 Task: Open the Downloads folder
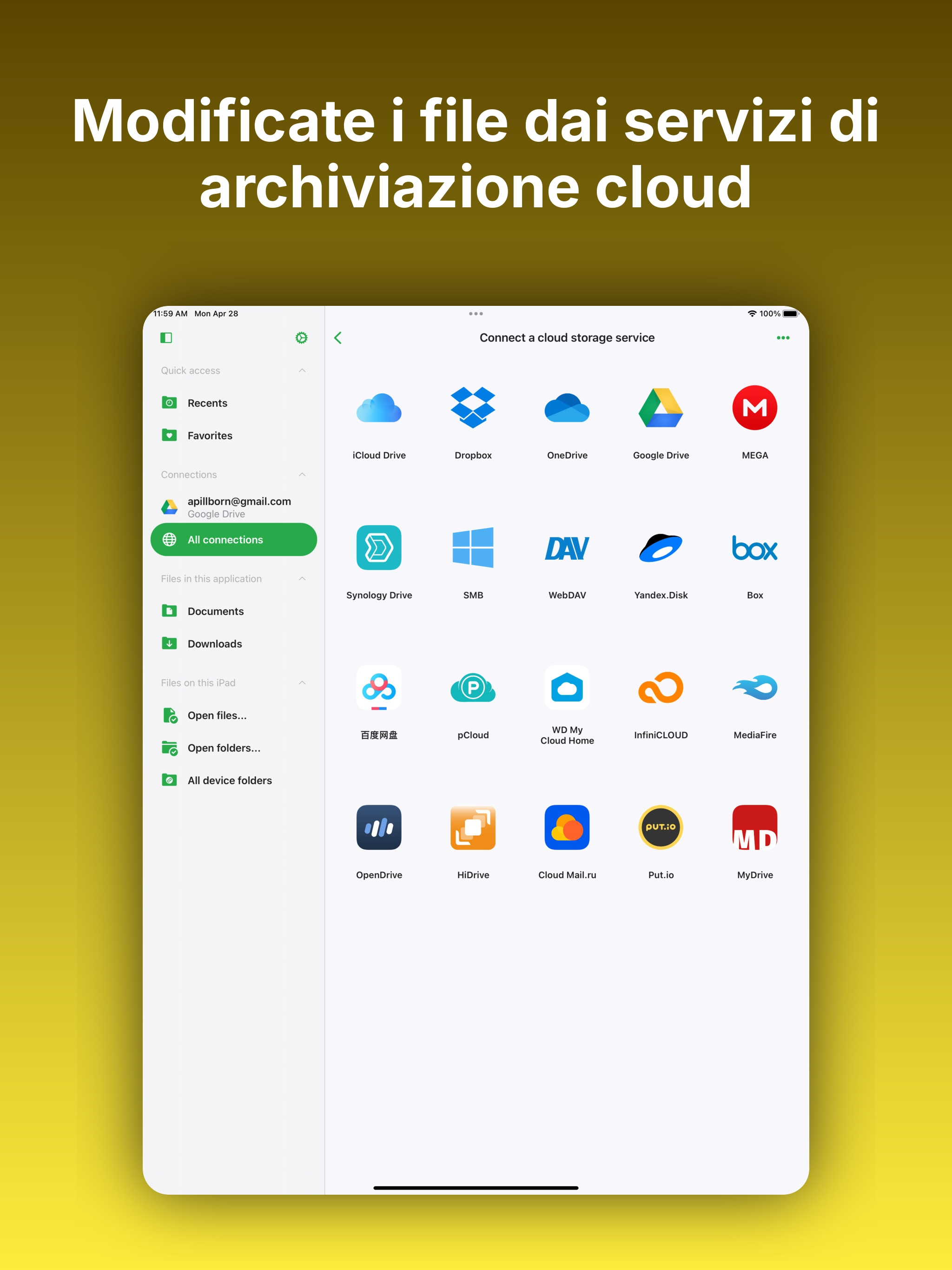[234, 644]
